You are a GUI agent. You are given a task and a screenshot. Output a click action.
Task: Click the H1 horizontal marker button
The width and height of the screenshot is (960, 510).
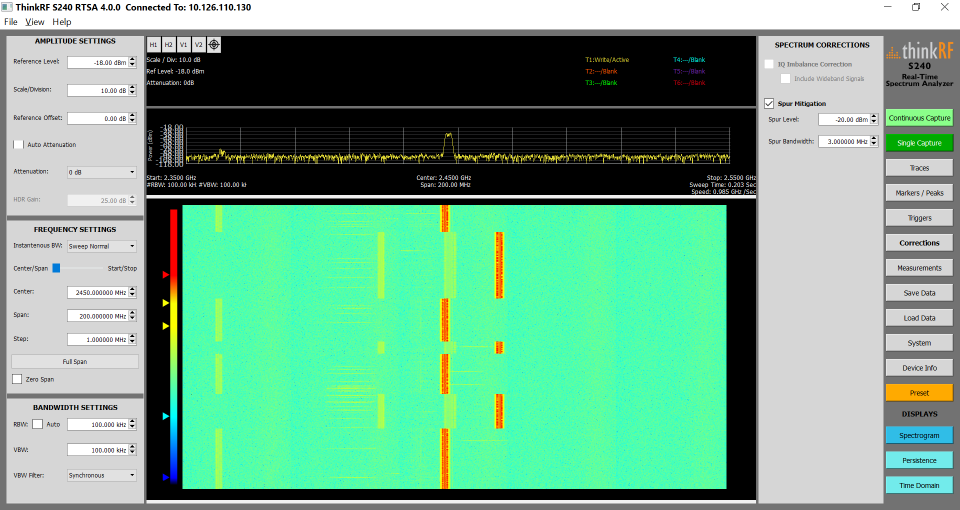pyautogui.click(x=153, y=45)
